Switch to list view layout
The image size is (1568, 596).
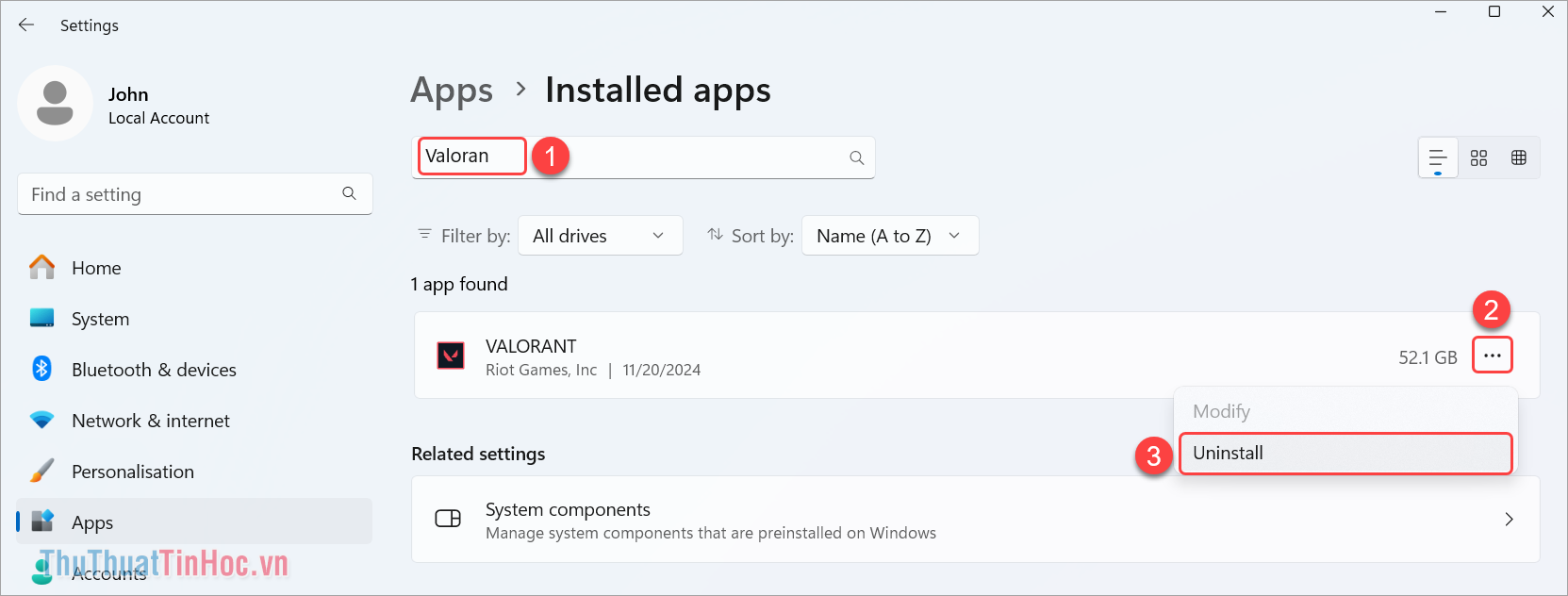click(x=1438, y=158)
